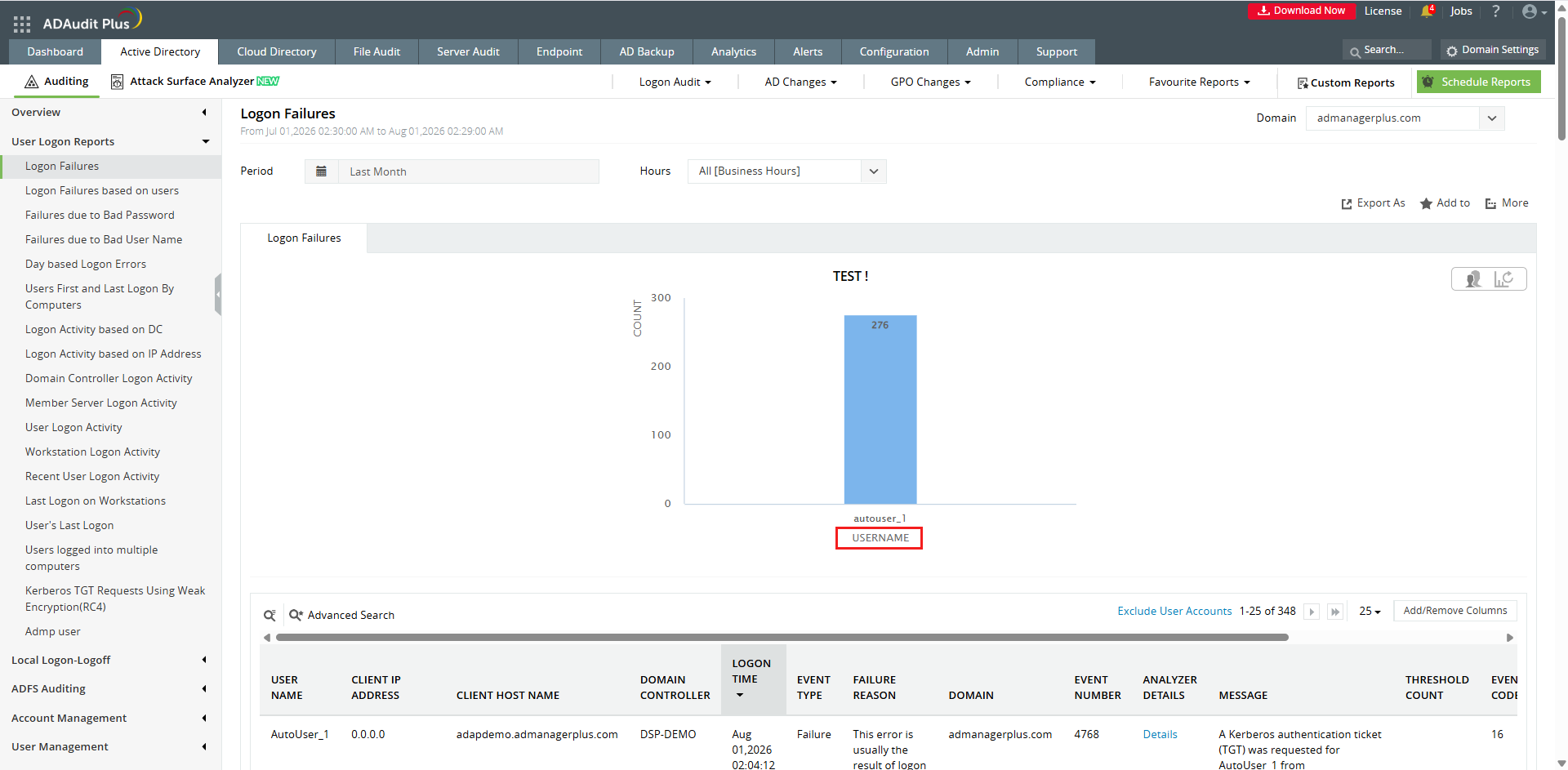
Task: Click the table scroll-right arrow
Action: [1510, 638]
